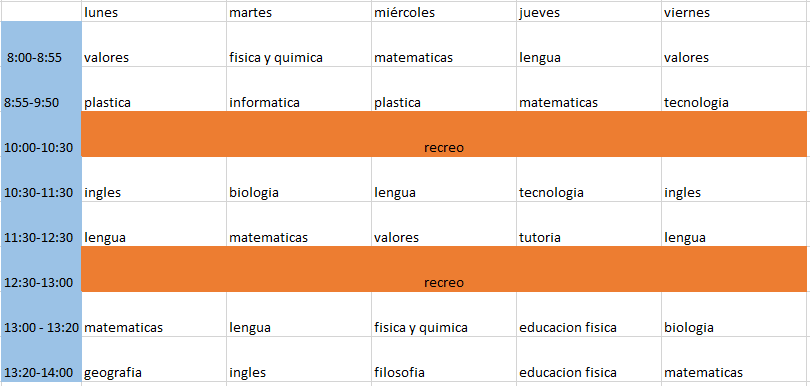Click the 10:00-10:30 time slot cell
The image size is (810, 386).
click(41, 134)
